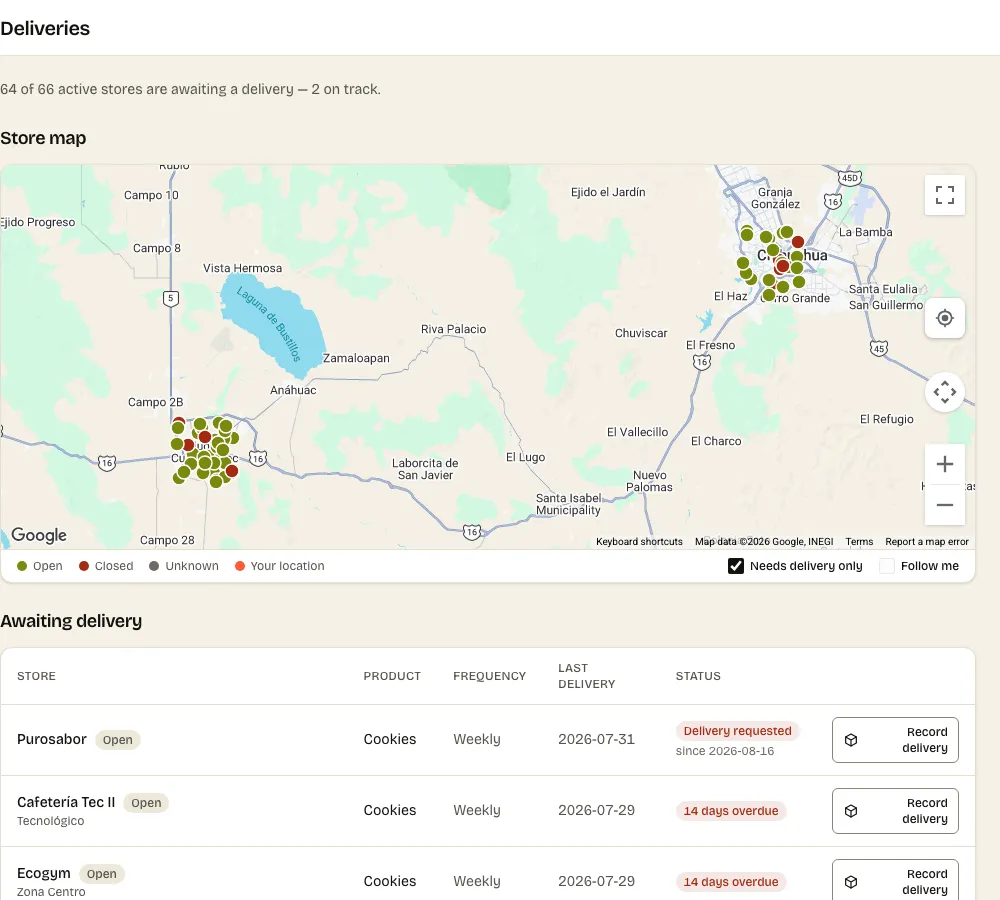Image resolution: width=1000 pixels, height=900 pixels.
Task: Click the Unknown legend dot
Action: pyautogui.click(x=154, y=566)
